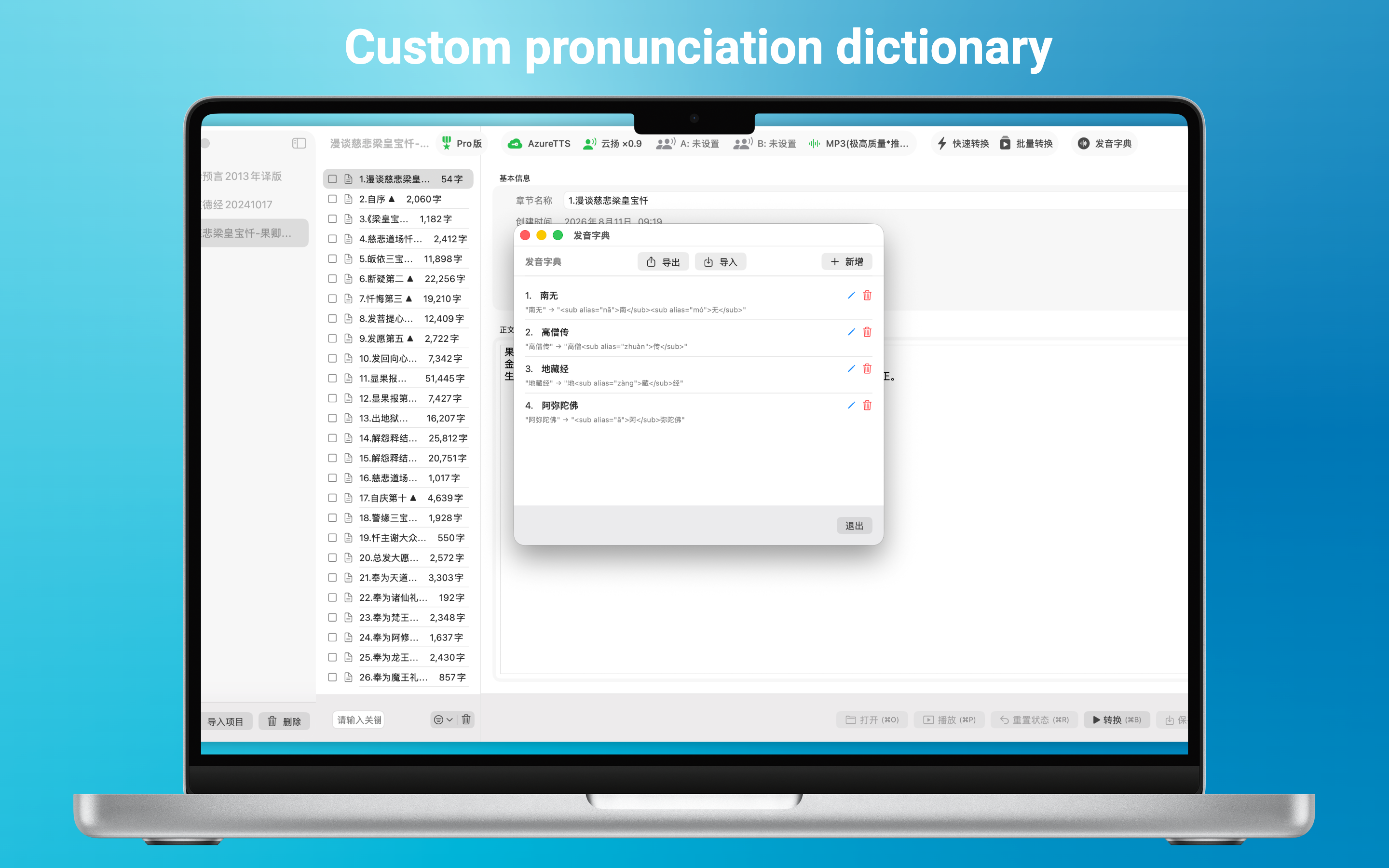Open the filter dropdown next to the search field

[x=443, y=719]
